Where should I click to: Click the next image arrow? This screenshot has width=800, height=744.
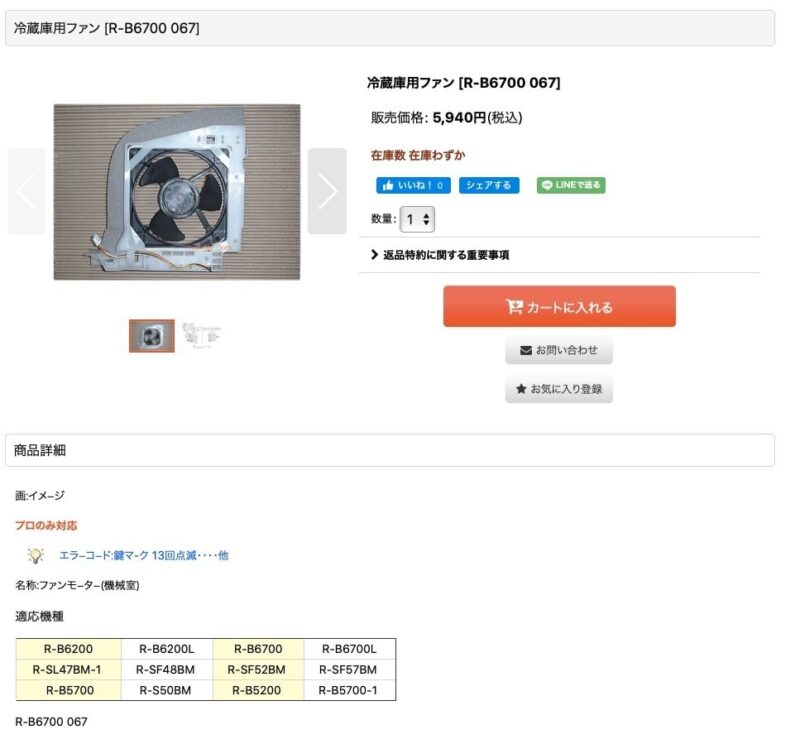(327, 191)
